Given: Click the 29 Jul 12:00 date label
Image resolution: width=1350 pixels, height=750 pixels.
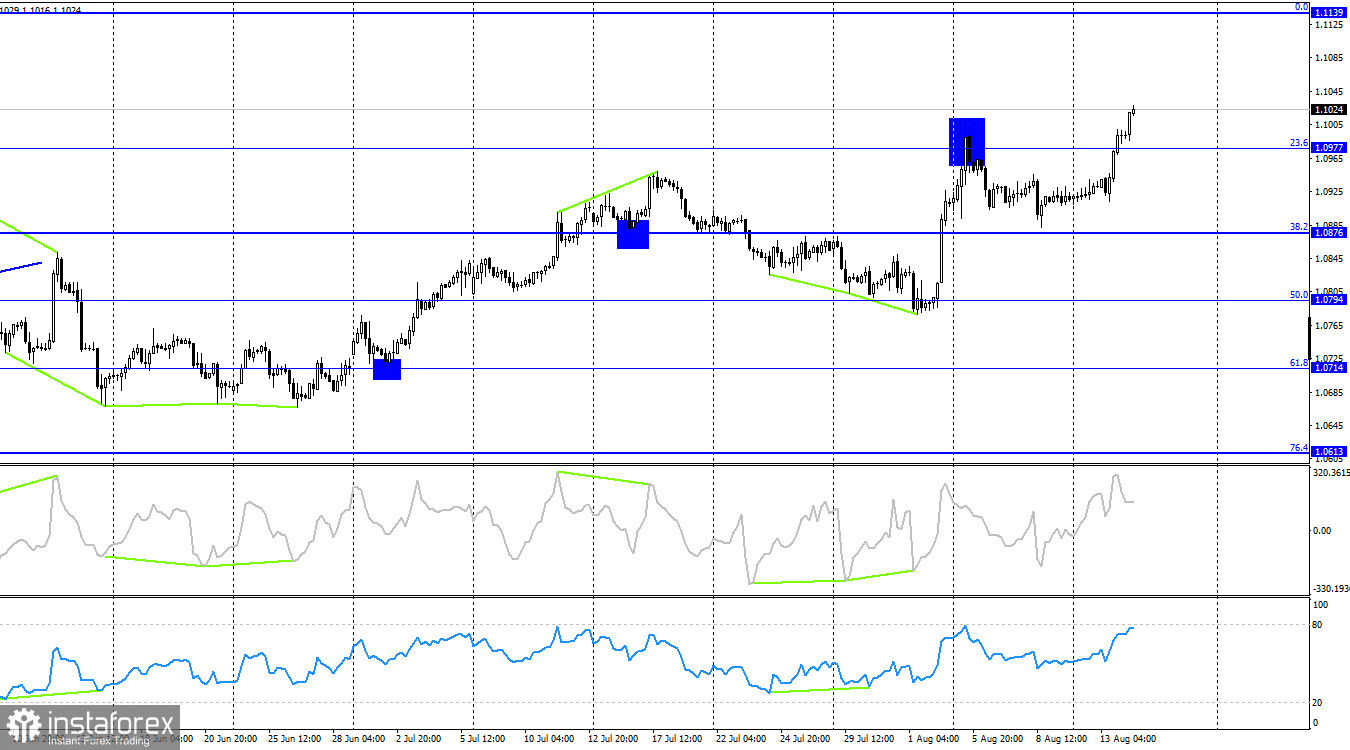Looking at the screenshot, I should point(871,739).
